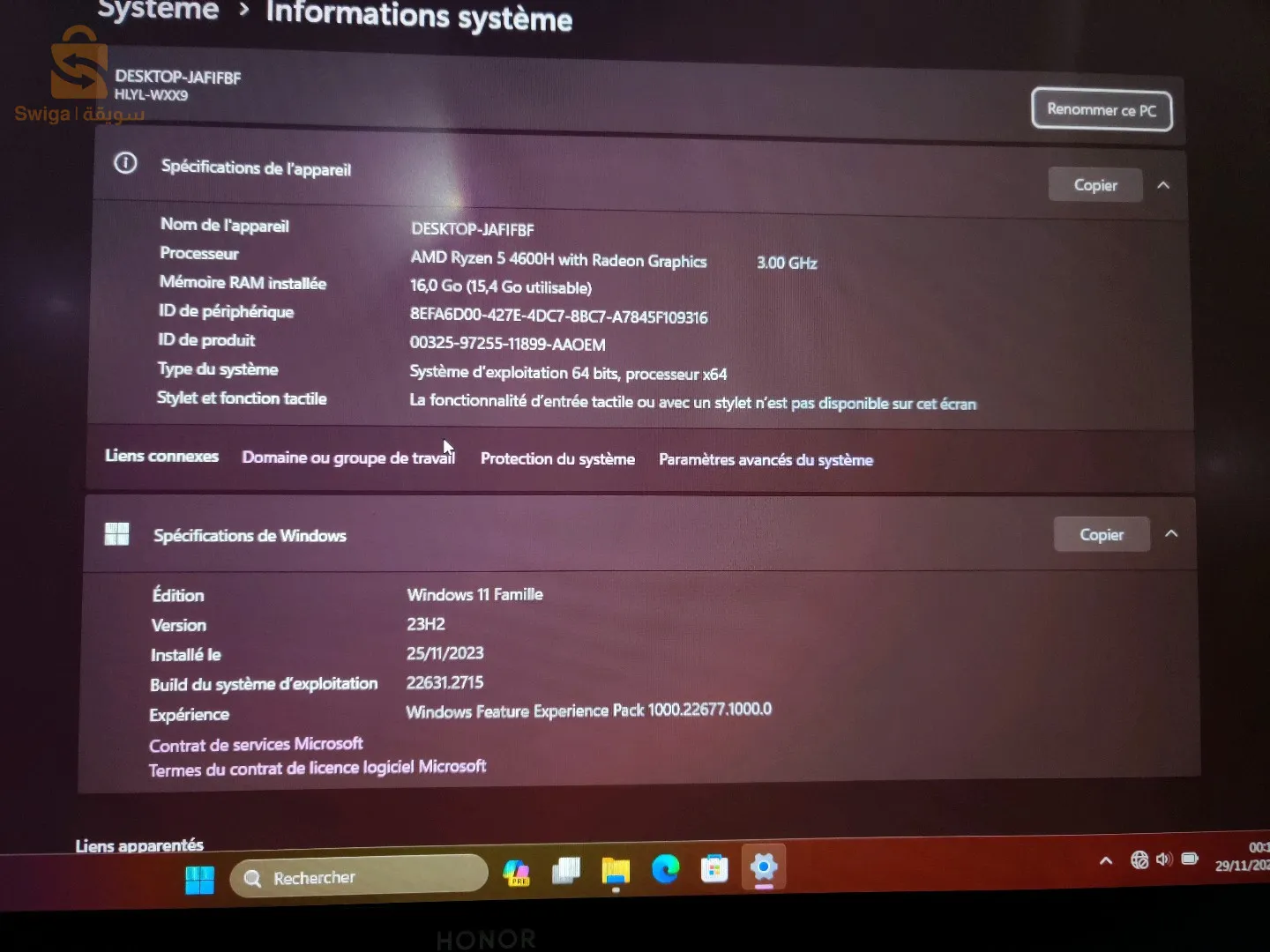Collapse the Spécifications de l'appareil section

point(1163,185)
